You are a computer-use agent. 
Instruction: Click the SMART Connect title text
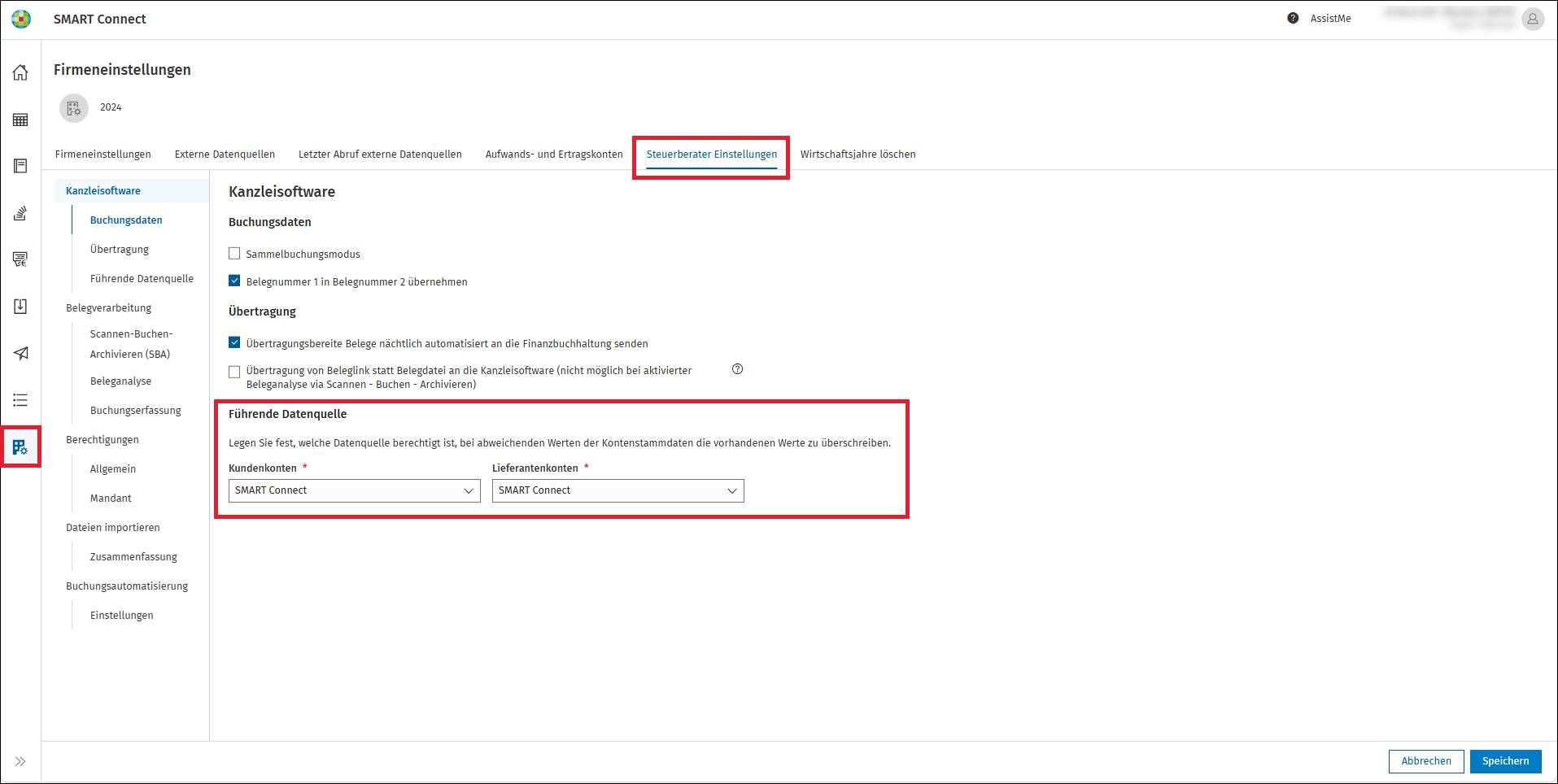click(x=100, y=19)
